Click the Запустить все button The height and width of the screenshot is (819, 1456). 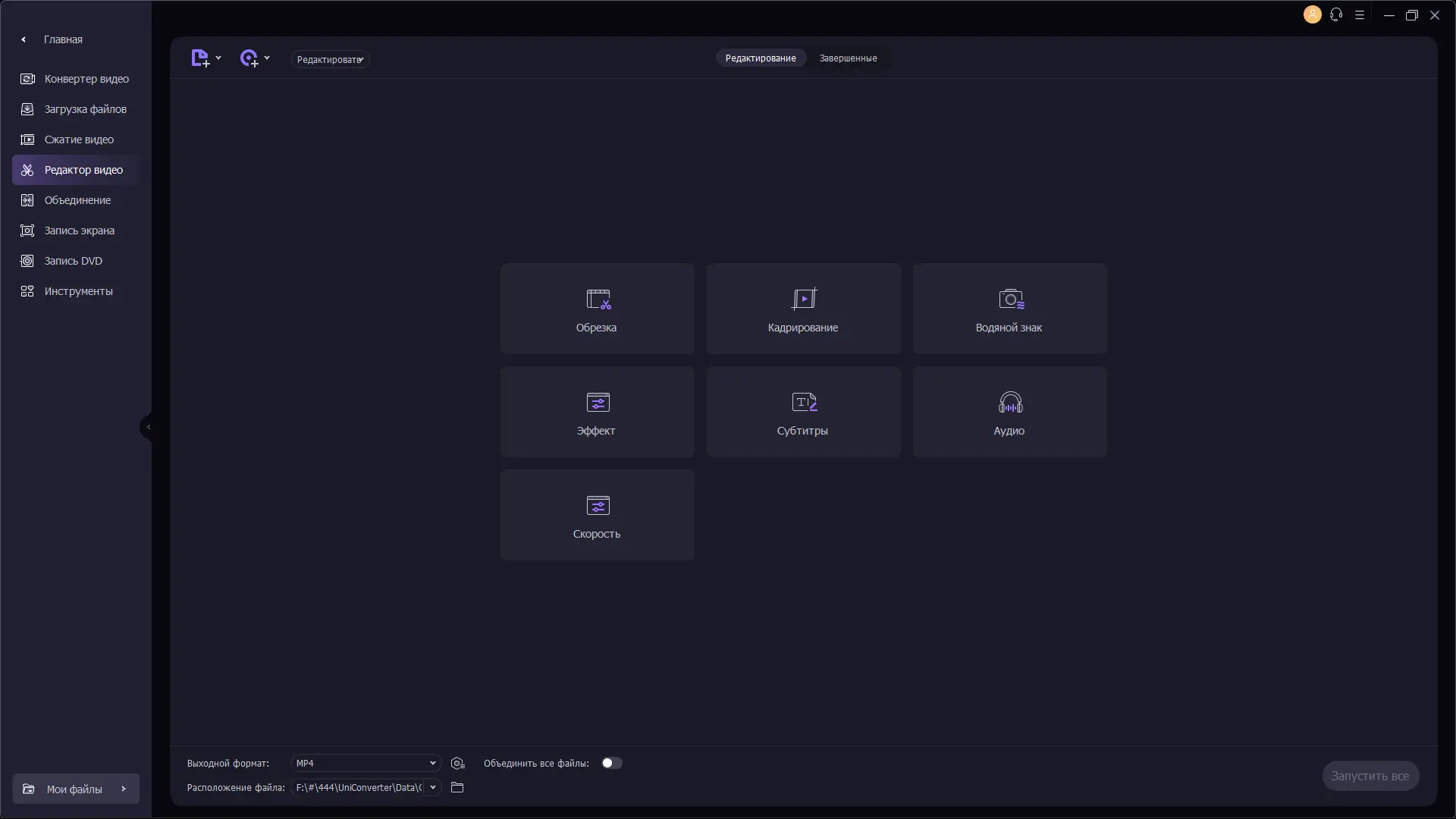click(1370, 776)
